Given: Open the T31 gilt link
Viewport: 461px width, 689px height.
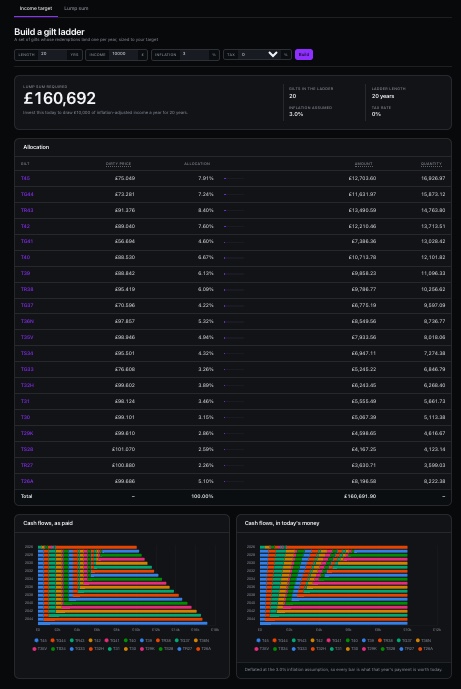Looking at the screenshot, I should click(25, 401).
